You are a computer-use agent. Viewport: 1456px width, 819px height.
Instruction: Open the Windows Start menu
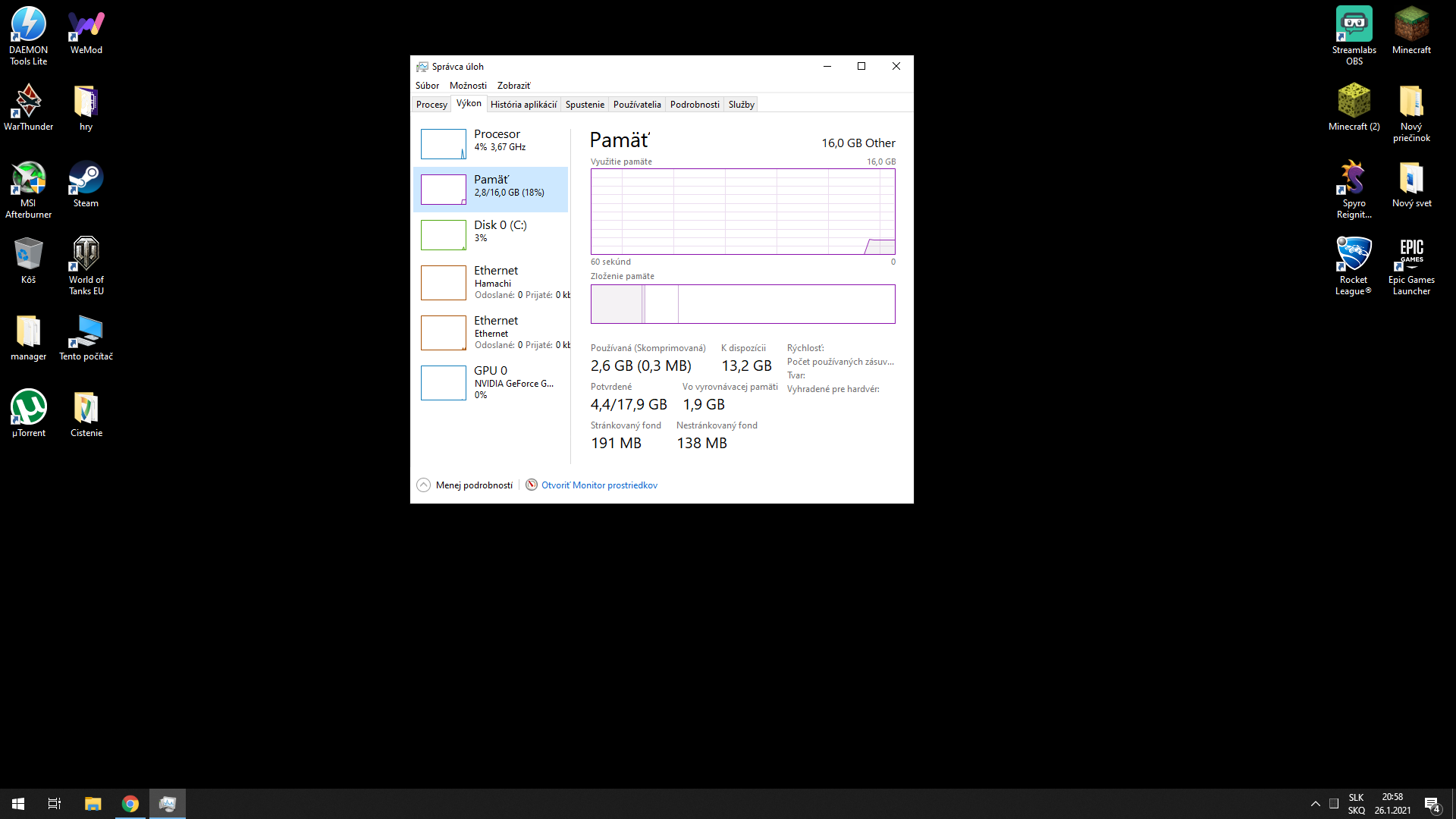18,804
